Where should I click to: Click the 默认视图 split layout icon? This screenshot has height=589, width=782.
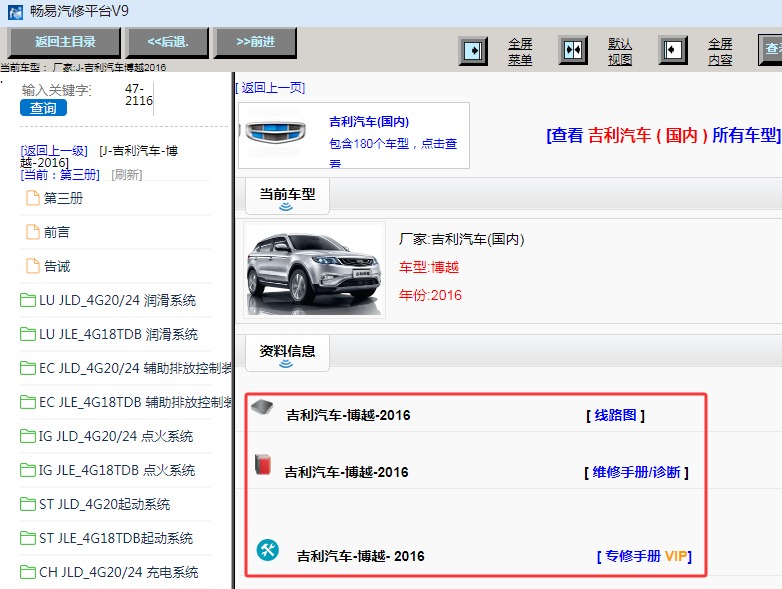(573, 50)
